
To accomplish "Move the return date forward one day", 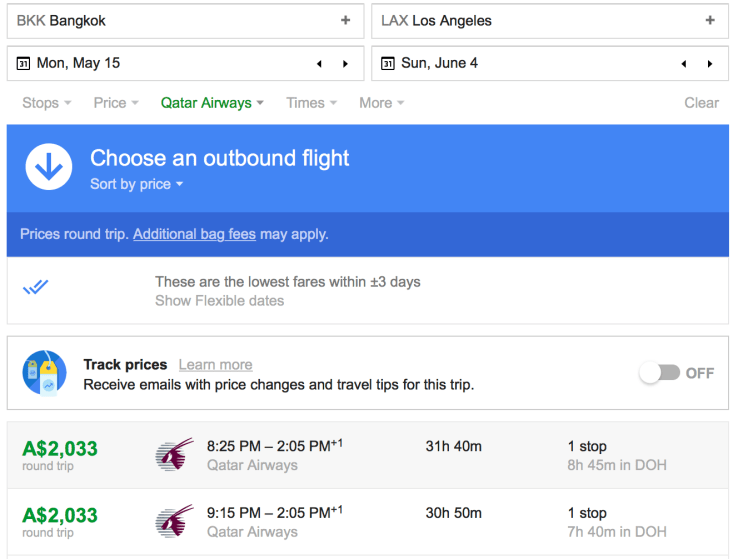I will (710, 63).
